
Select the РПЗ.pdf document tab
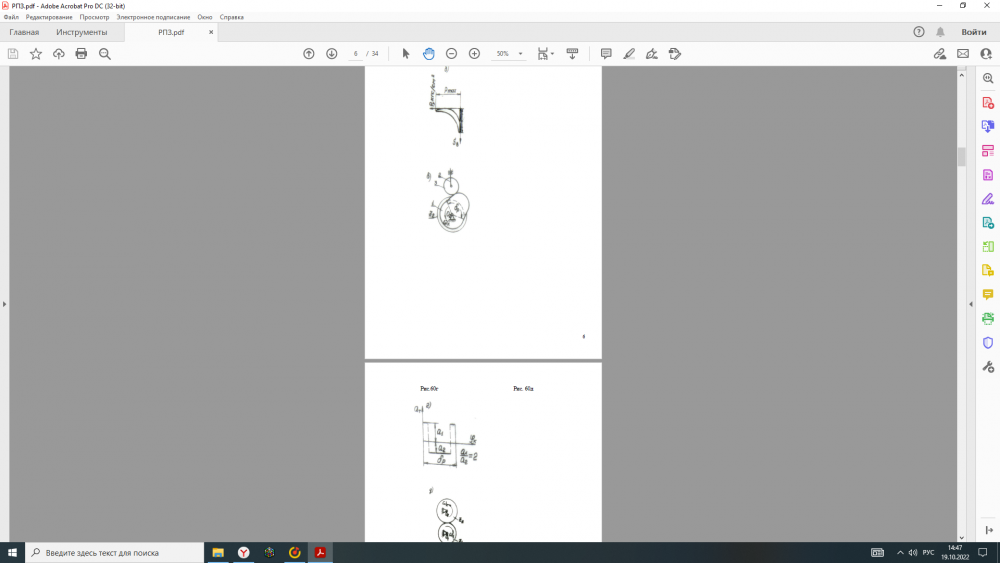coord(171,32)
